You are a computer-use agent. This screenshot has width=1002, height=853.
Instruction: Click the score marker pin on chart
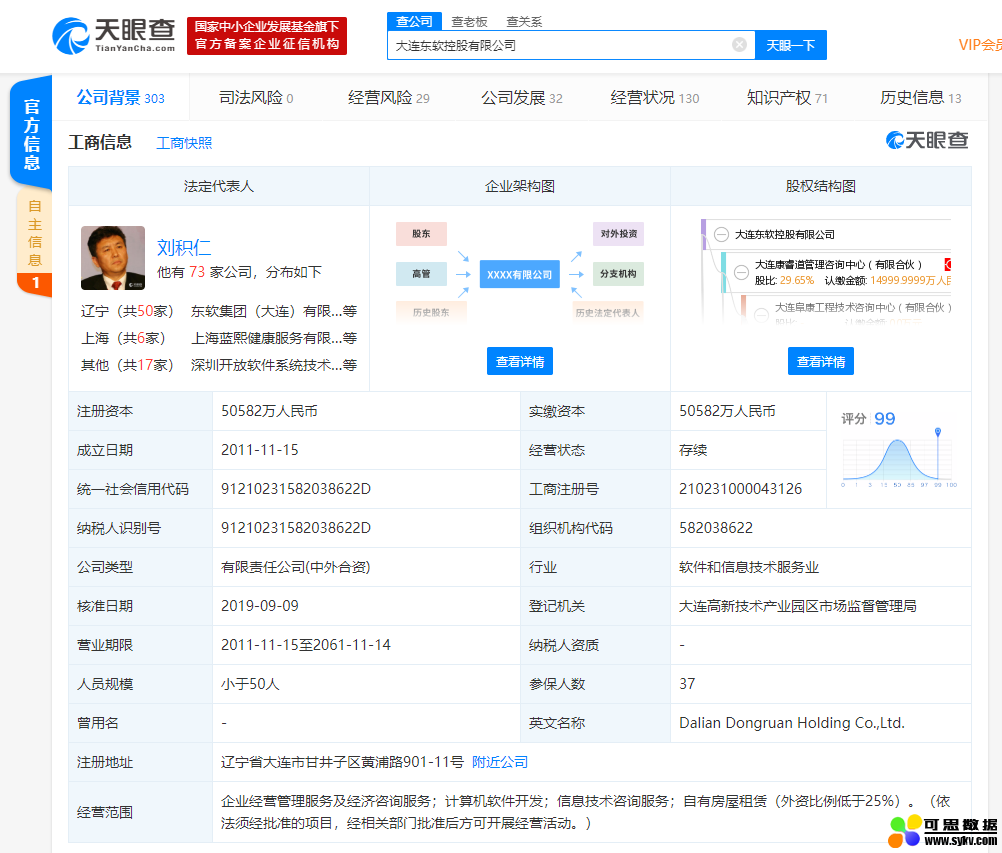click(x=938, y=432)
